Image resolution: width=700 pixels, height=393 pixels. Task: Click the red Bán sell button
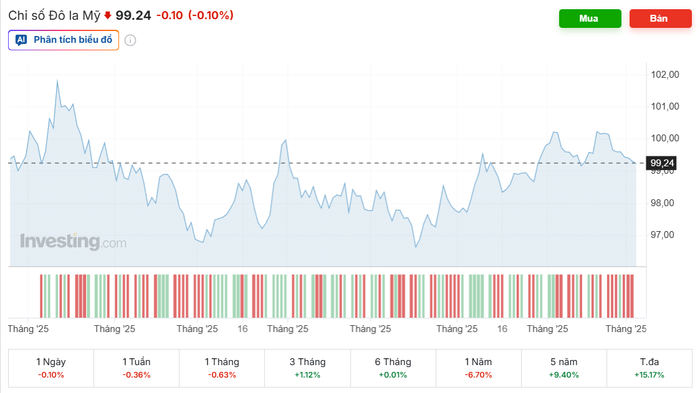click(660, 18)
